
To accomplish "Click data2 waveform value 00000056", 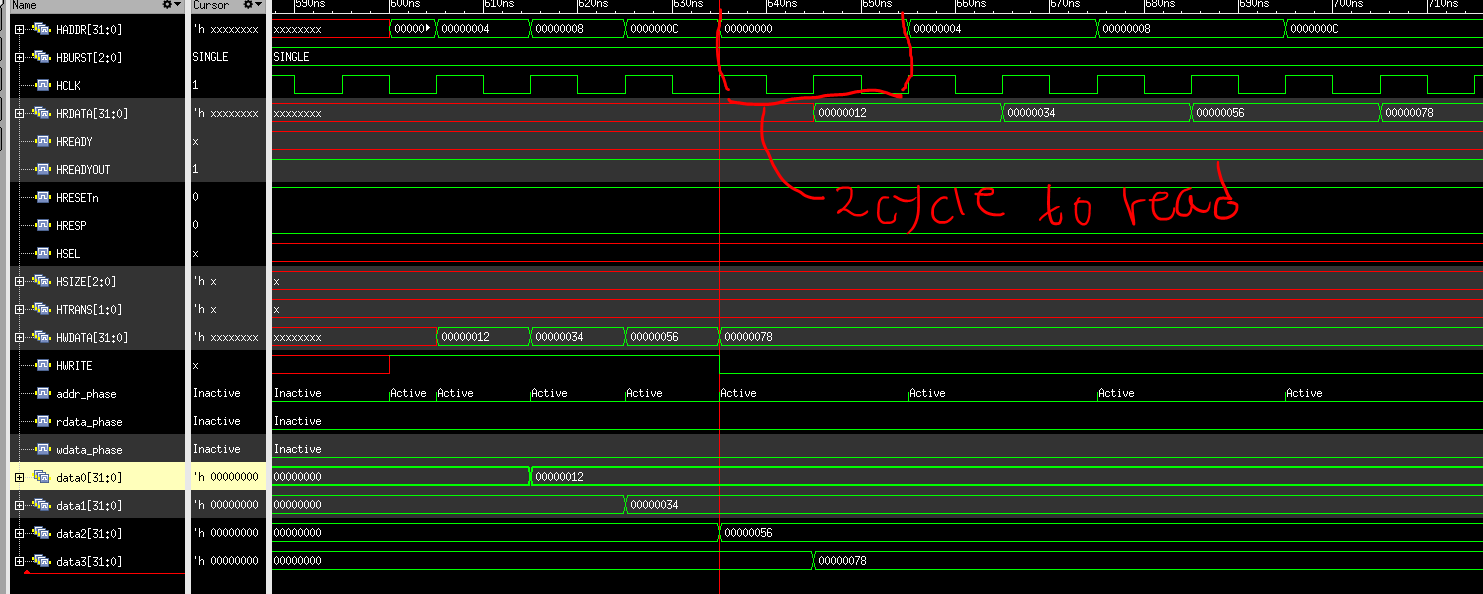I will pos(748,533).
